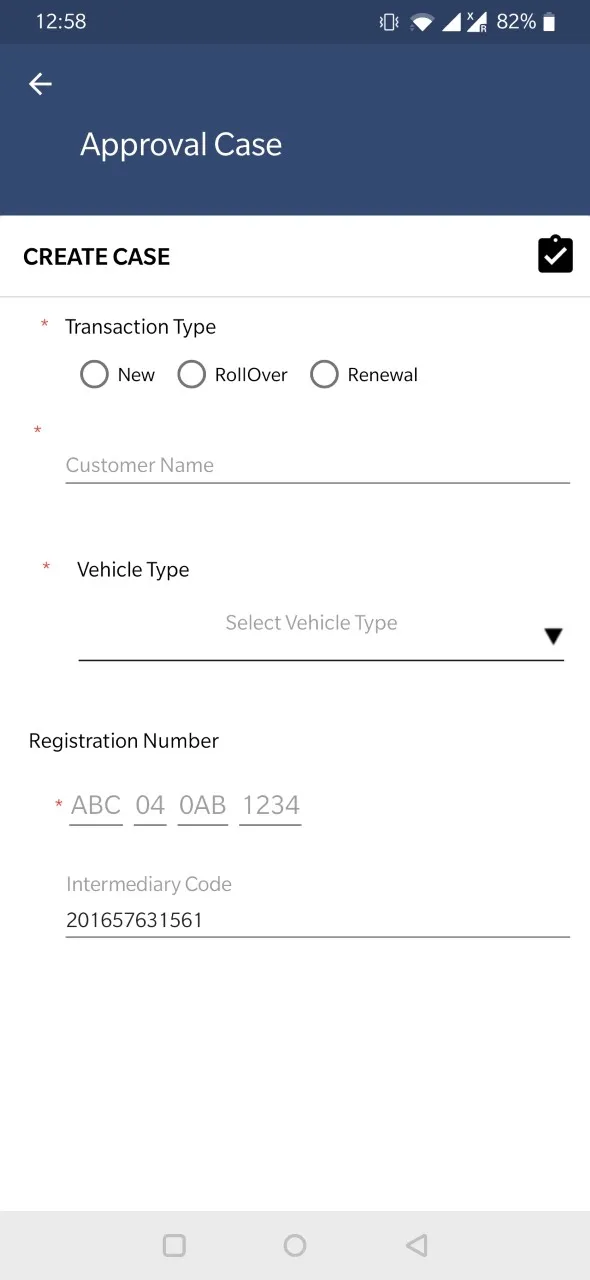Tap the 04 registration field
This screenshot has width=590, height=1280.
click(150, 805)
